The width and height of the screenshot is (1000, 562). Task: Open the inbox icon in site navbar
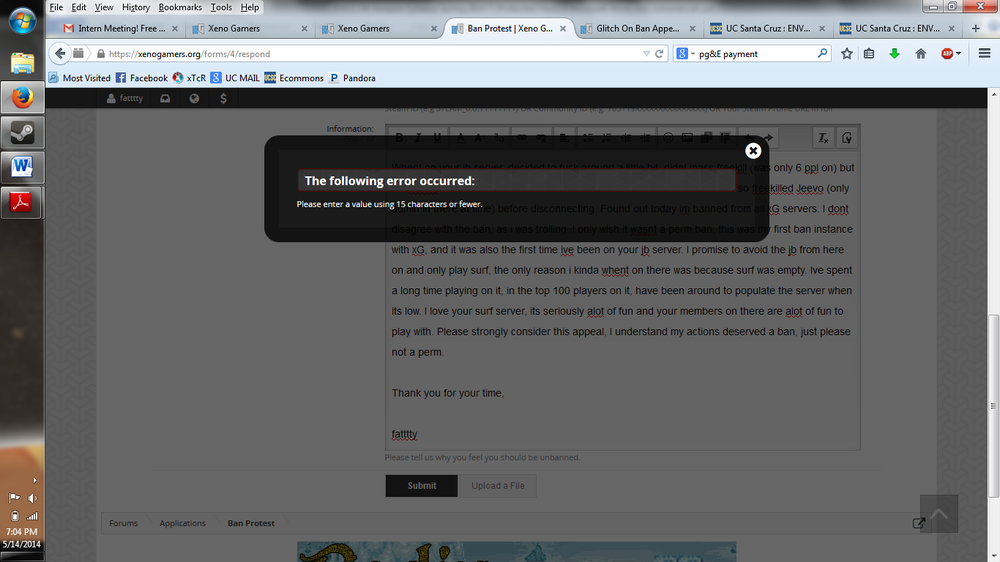pyautogui.click(x=165, y=98)
